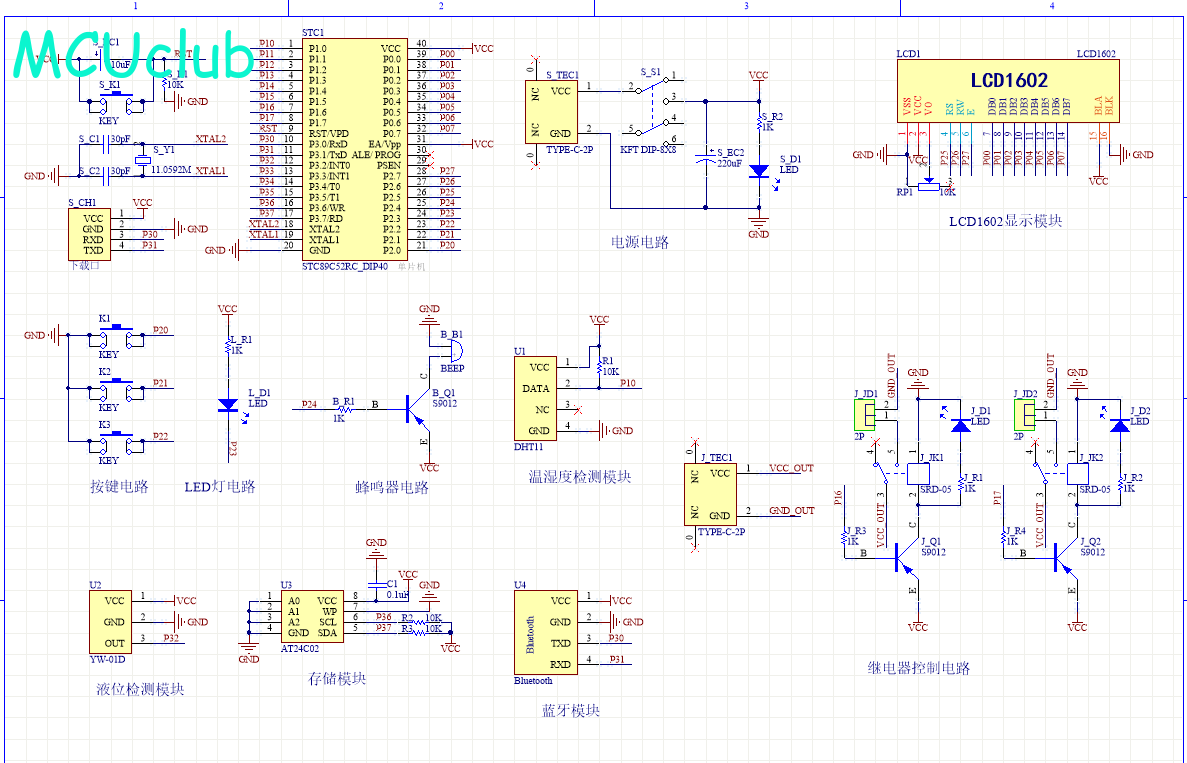This screenshot has width=1187, height=763.
Task: Select the YW-01D liquid level sensor U2
Action: [109, 621]
